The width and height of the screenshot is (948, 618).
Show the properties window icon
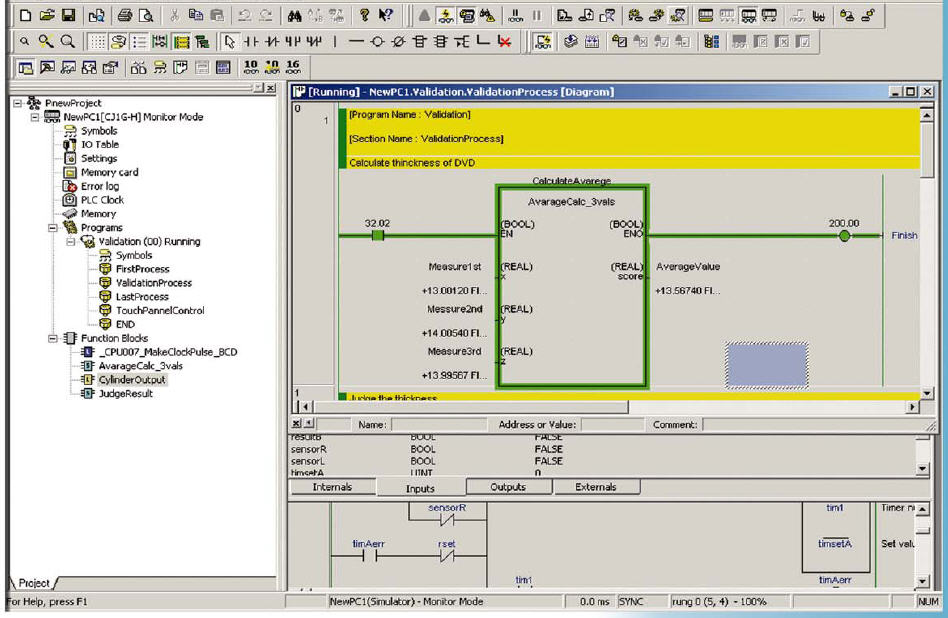click(x=110, y=67)
